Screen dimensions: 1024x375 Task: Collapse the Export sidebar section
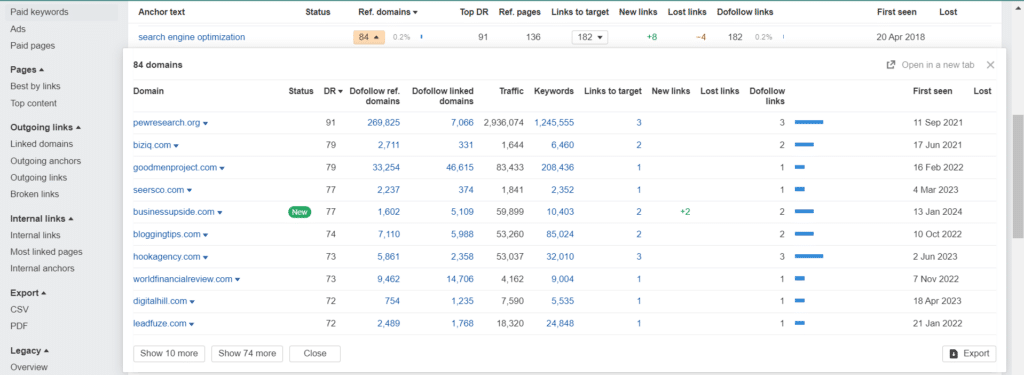(29, 293)
